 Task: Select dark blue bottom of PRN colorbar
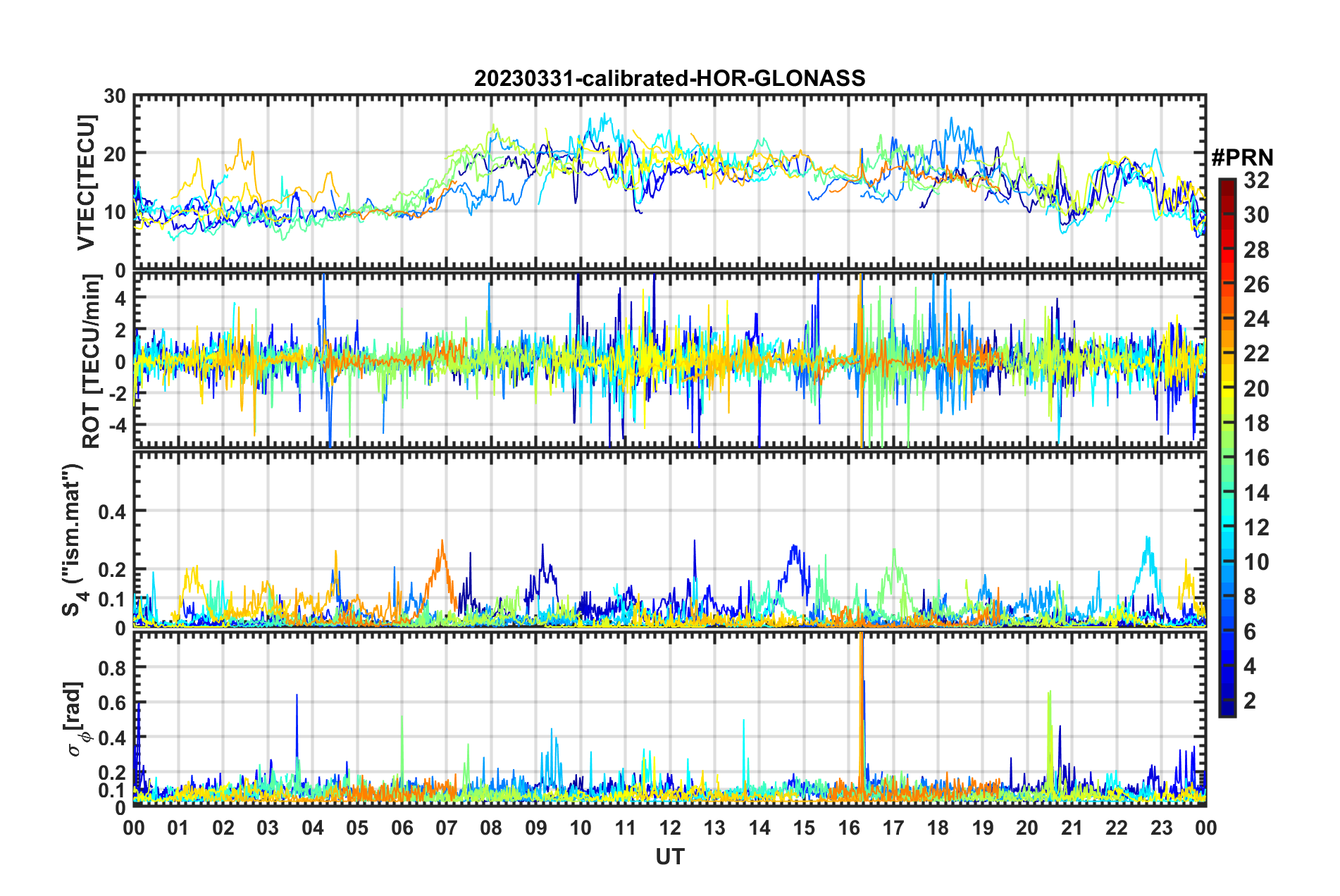(x=1227, y=710)
